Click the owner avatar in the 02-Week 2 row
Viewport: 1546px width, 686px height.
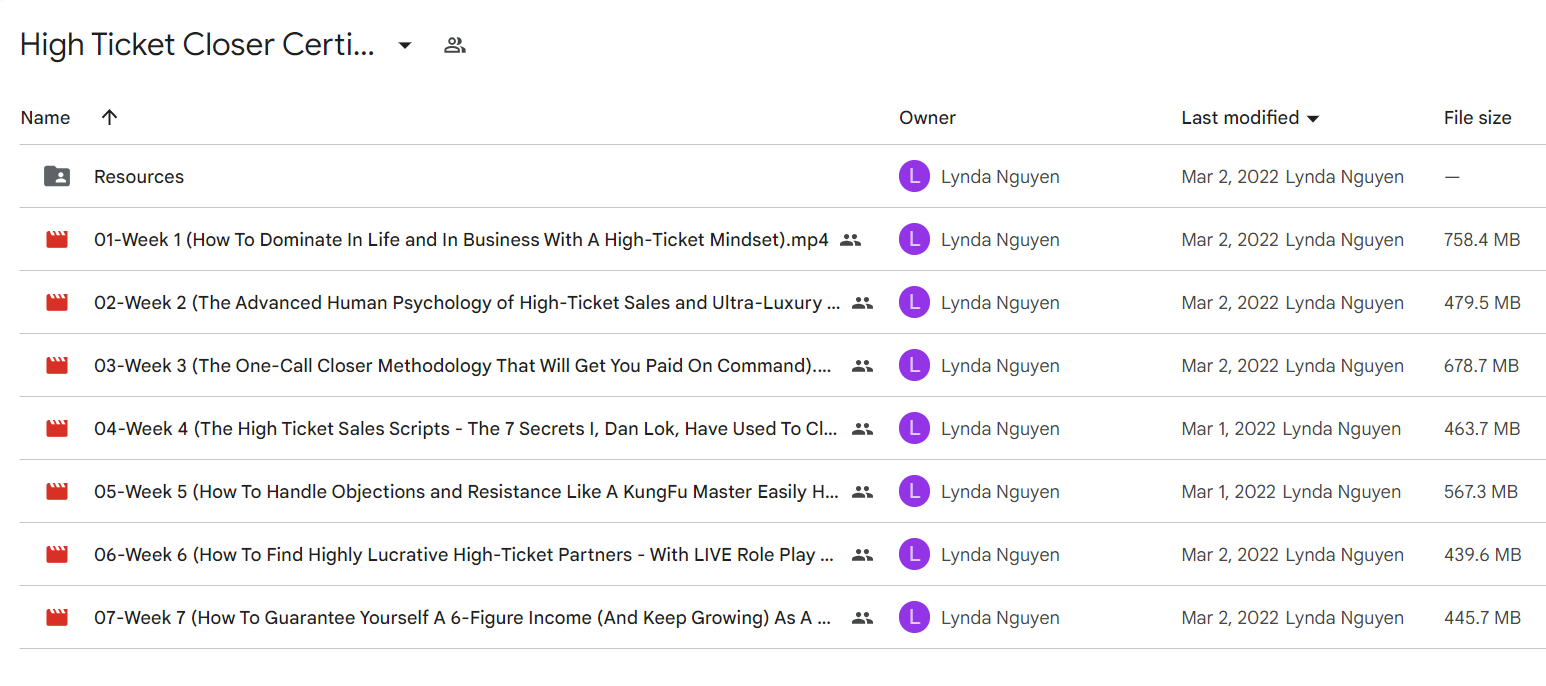(x=914, y=303)
